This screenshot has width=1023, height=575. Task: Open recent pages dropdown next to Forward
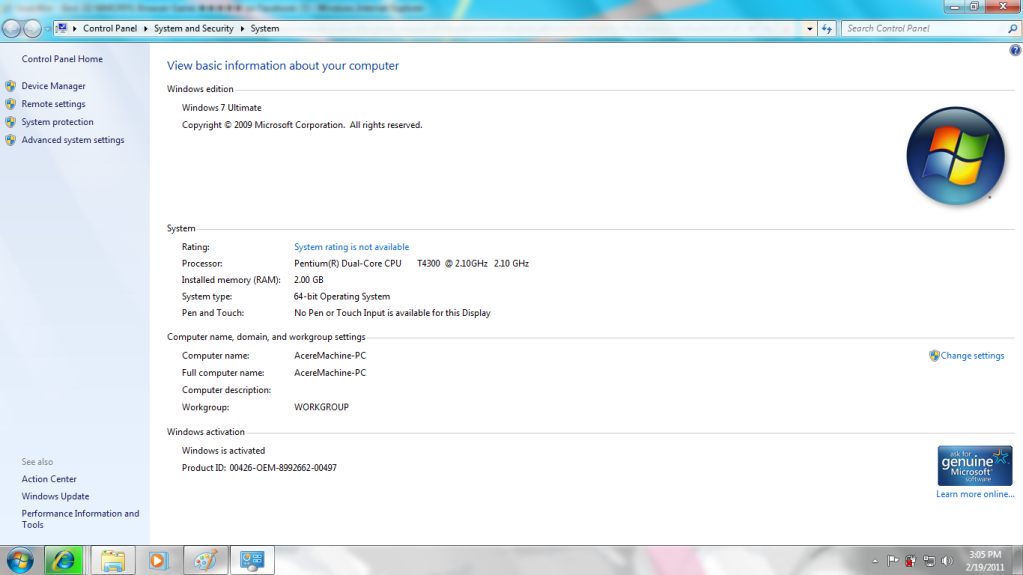coord(47,29)
